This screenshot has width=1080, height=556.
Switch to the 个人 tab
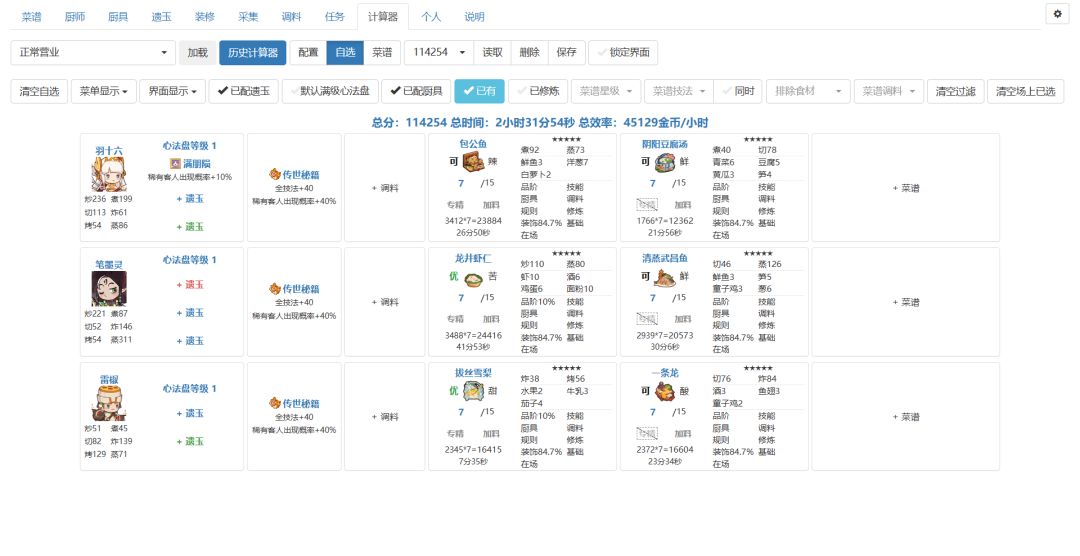(431, 17)
